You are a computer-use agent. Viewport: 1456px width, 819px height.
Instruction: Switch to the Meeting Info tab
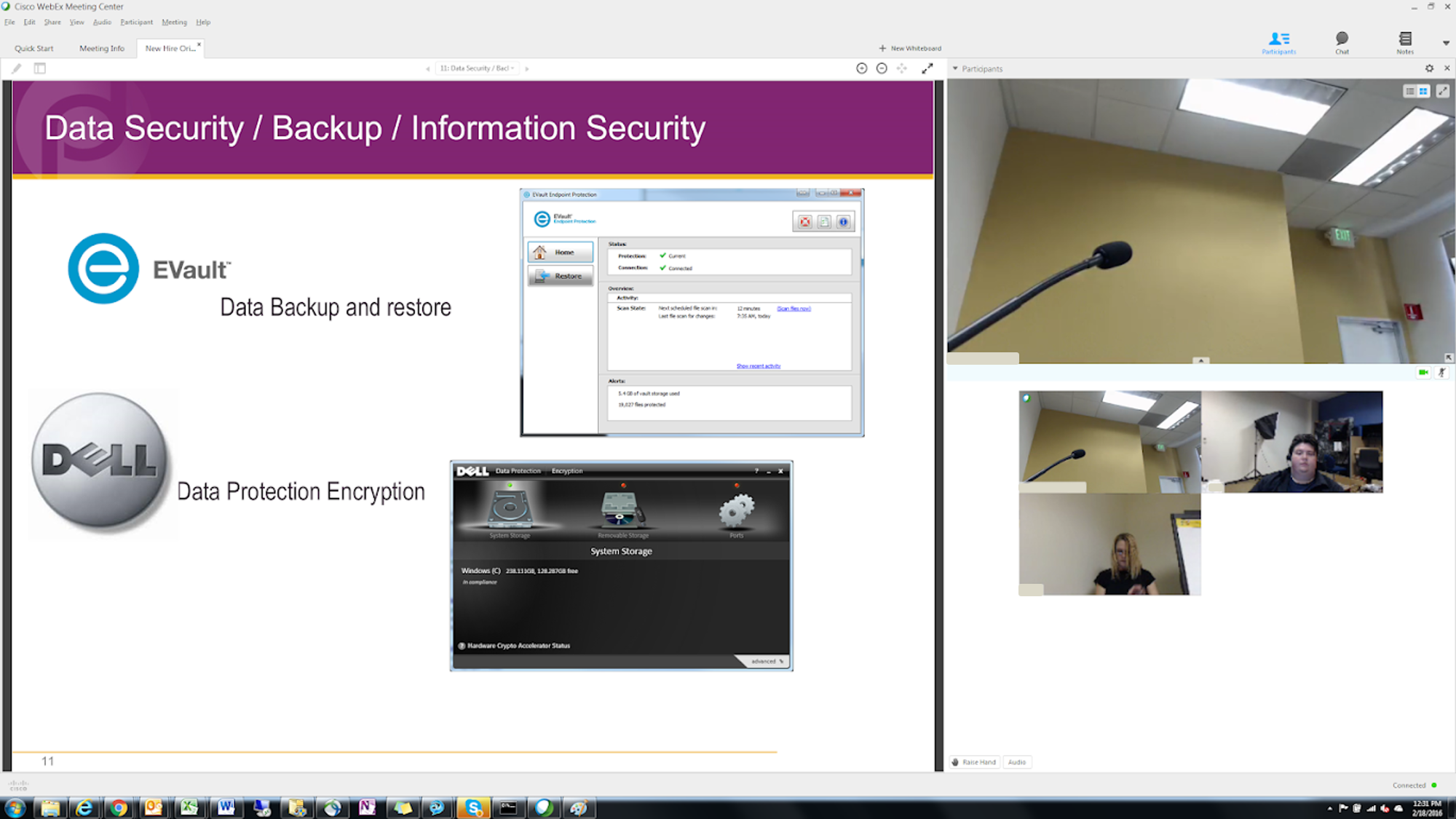pos(102,49)
